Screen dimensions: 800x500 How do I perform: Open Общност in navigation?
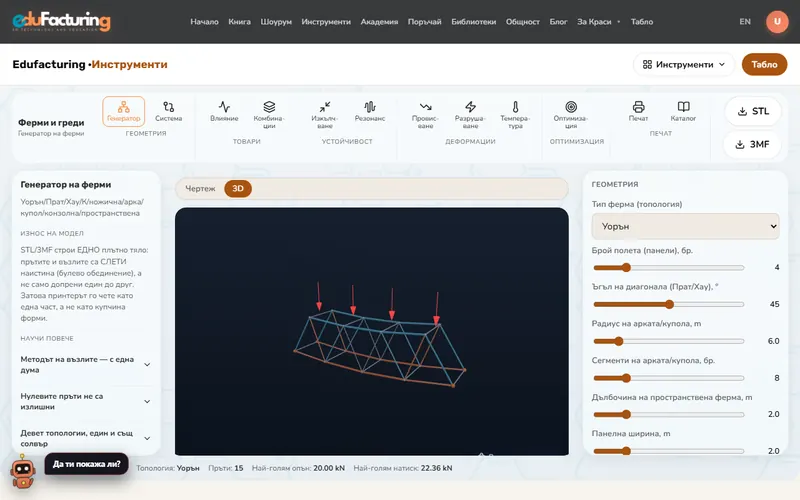click(522, 21)
